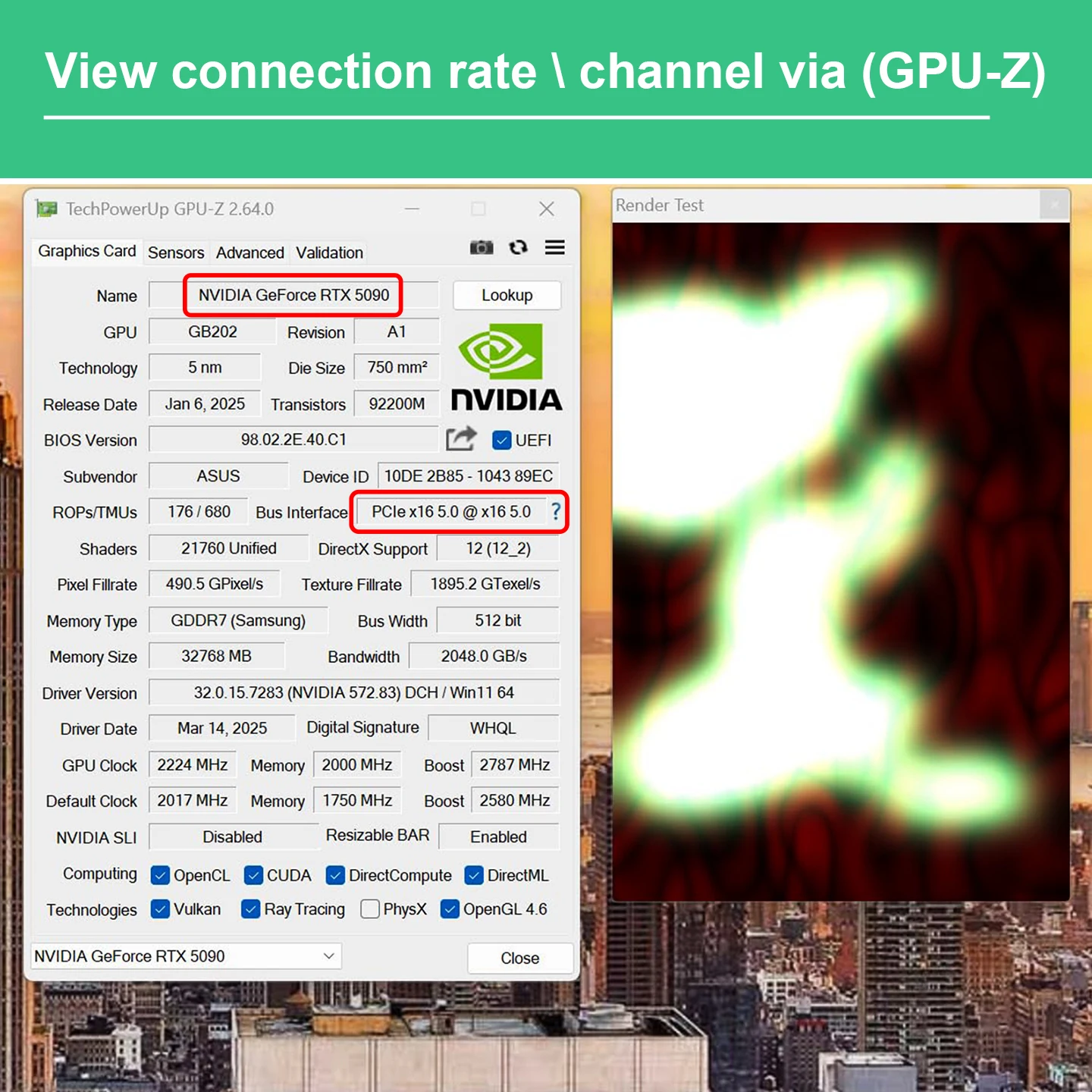Toggle the Ray Tracing checkbox
Viewport: 1092px width, 1092px height.
click(x=250, y=908)
